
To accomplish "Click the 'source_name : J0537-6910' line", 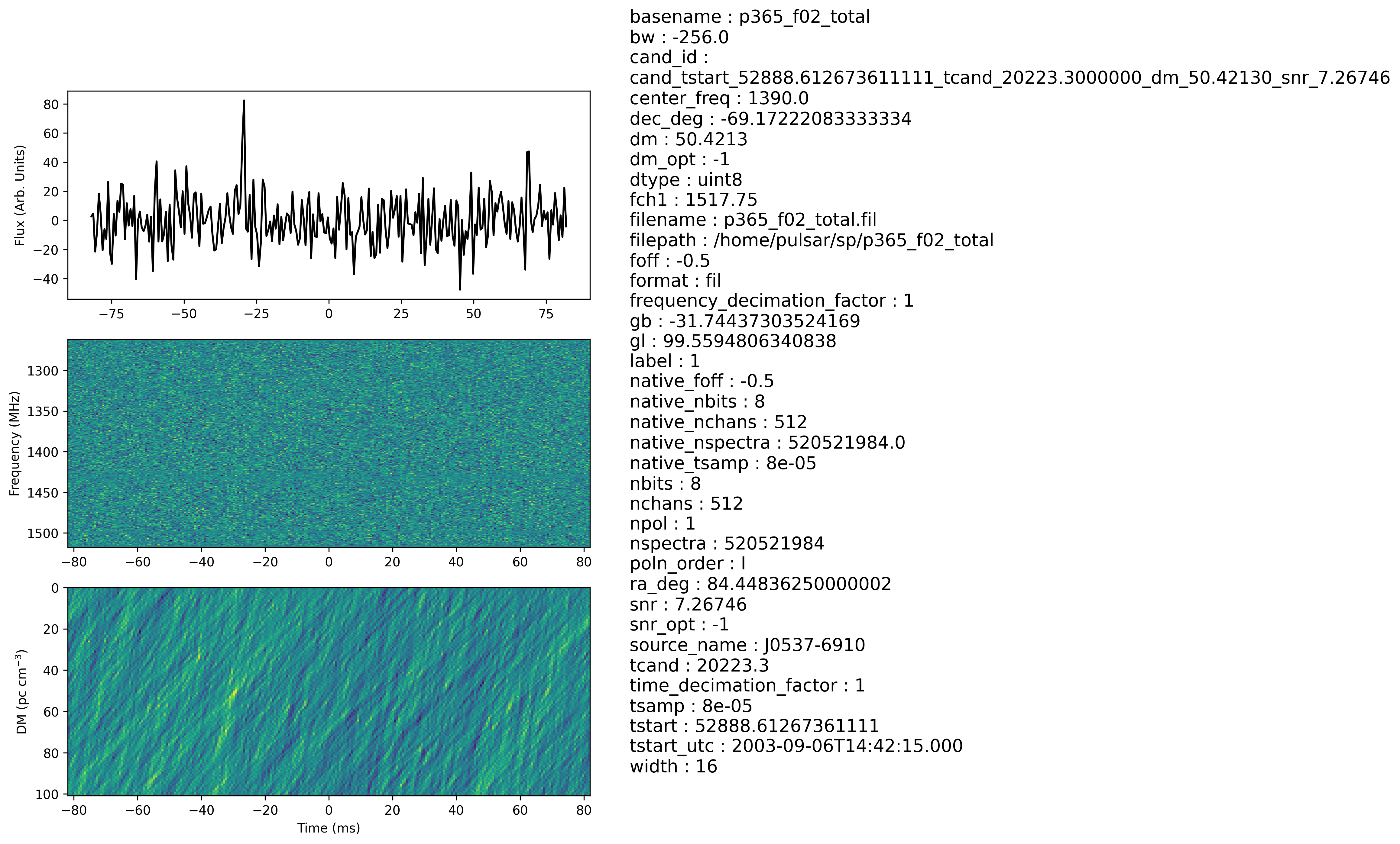I will point(747,645).
